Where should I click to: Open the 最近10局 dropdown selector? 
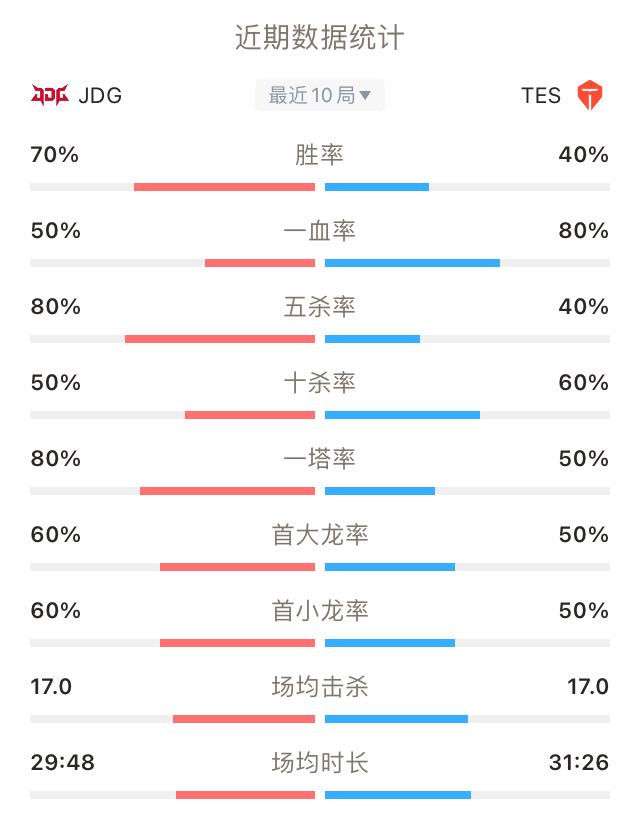point(320,95)
